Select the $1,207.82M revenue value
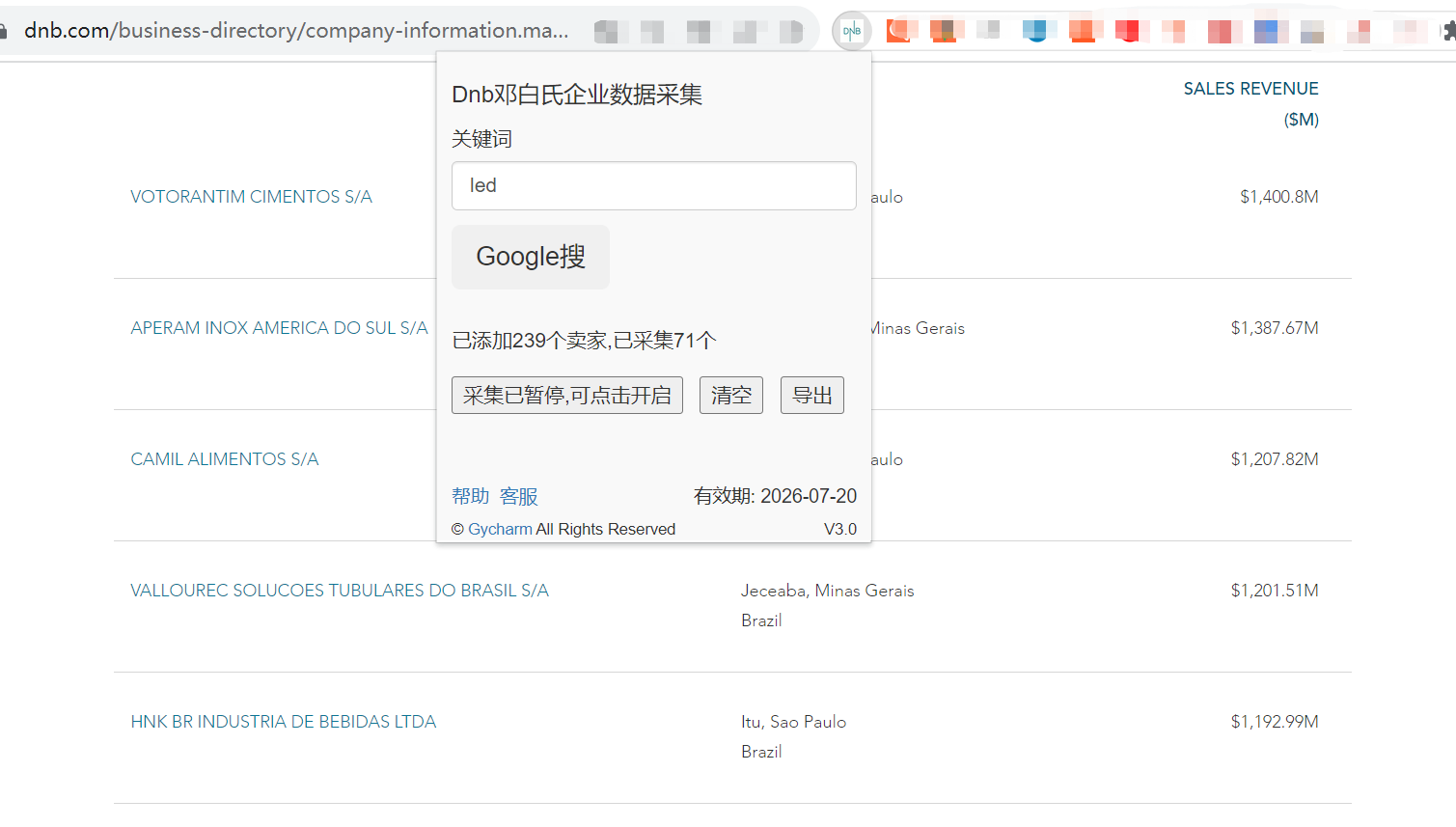 tap(1275, 459)
